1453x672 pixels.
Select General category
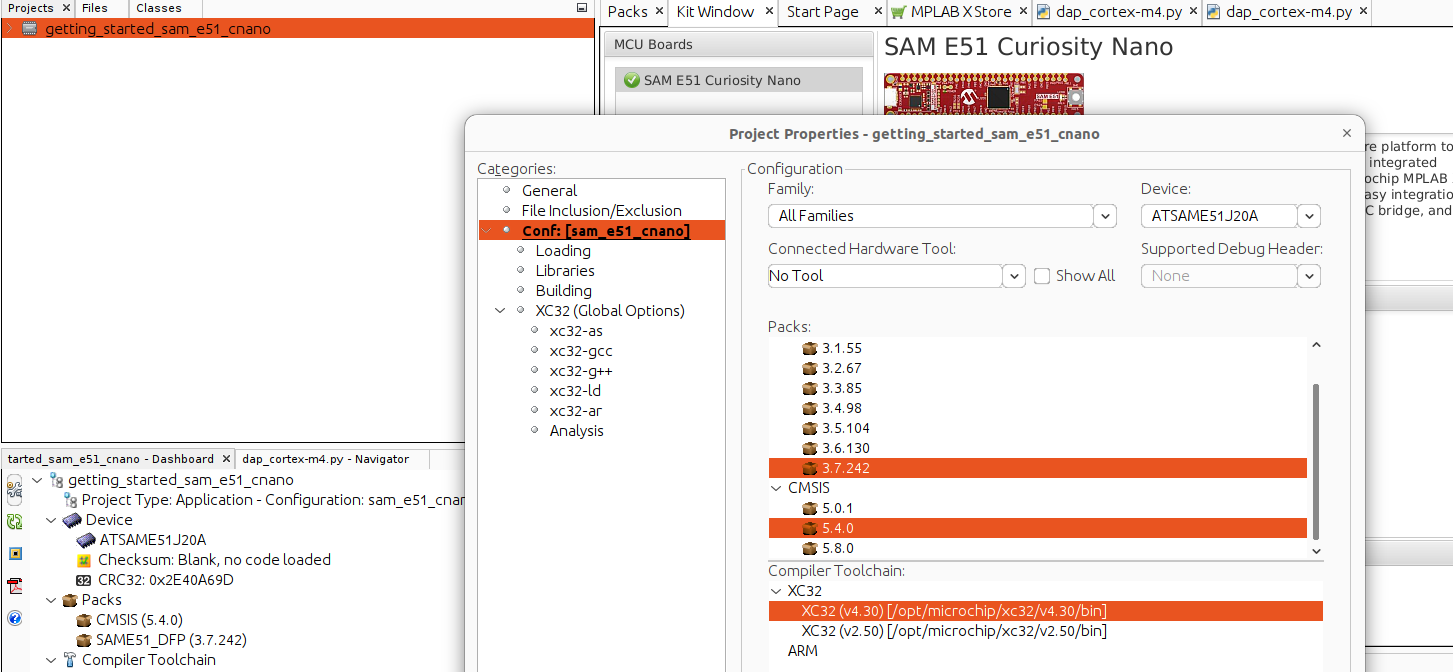(x=549, y=191)
